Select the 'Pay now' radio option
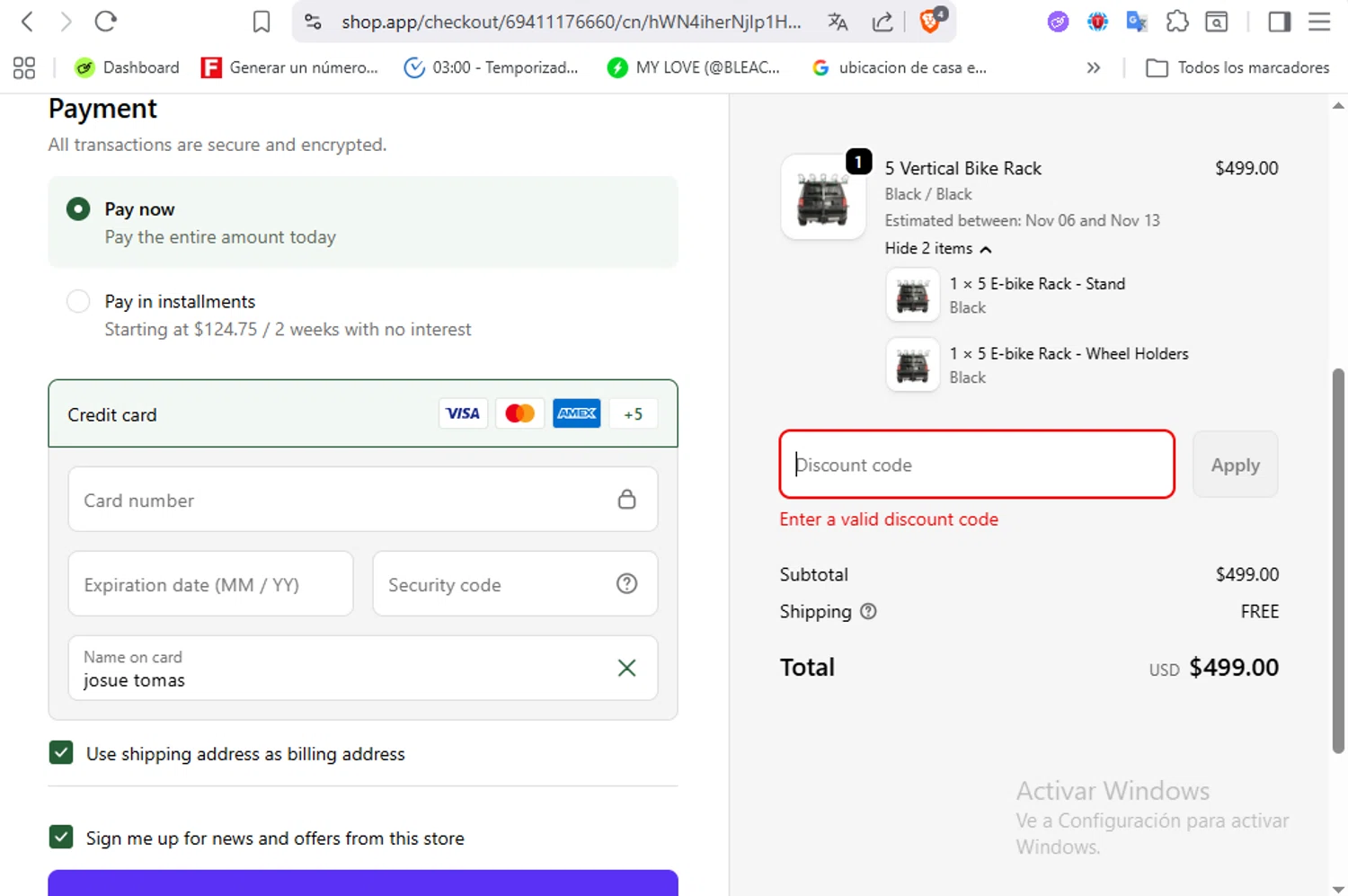The width and height of the screenshot is (1348, 896). [78, 209]
